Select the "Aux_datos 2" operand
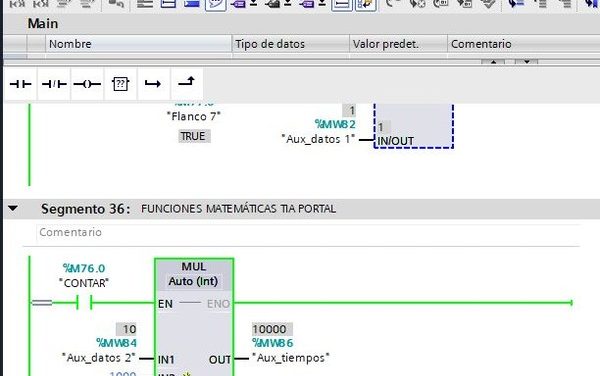This screenshot has height=376, width=600. coord(99,358)
